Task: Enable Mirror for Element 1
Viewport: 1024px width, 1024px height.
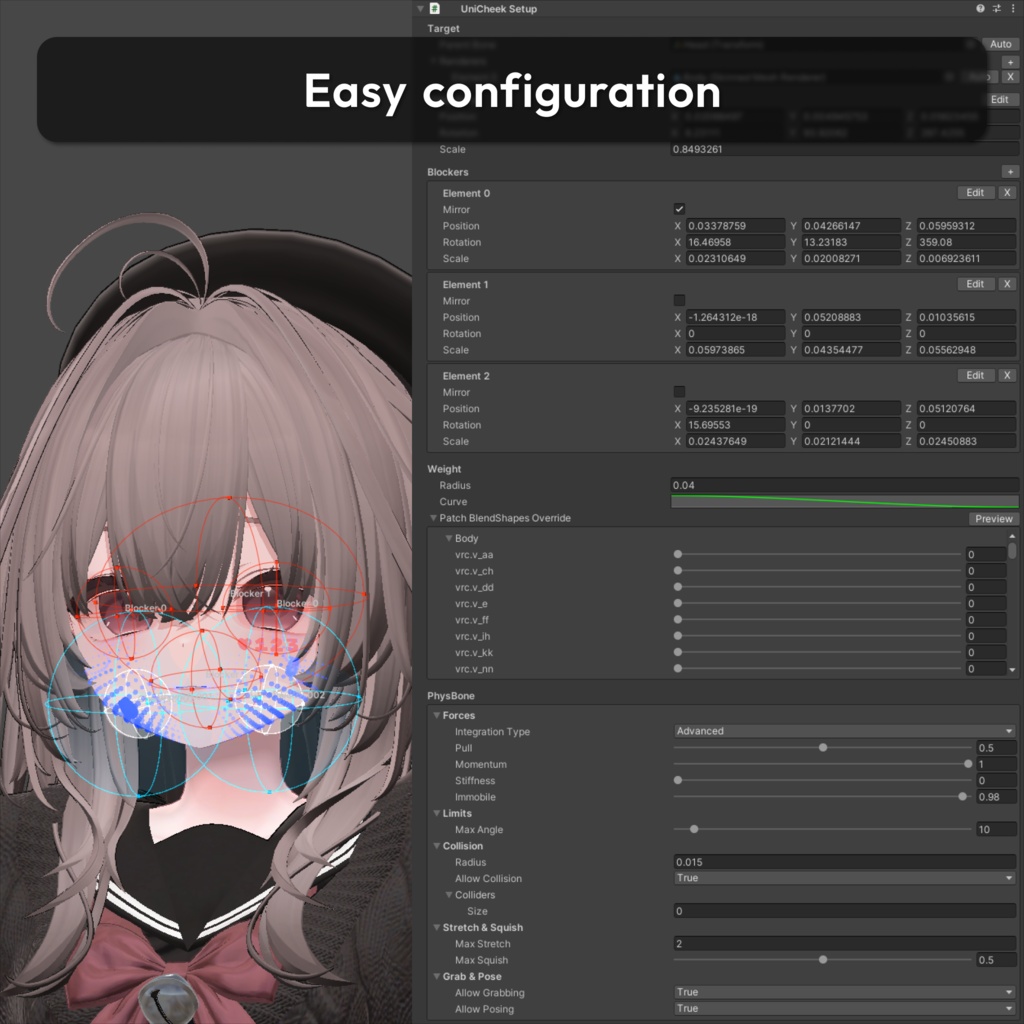Action: pos(679,300)
